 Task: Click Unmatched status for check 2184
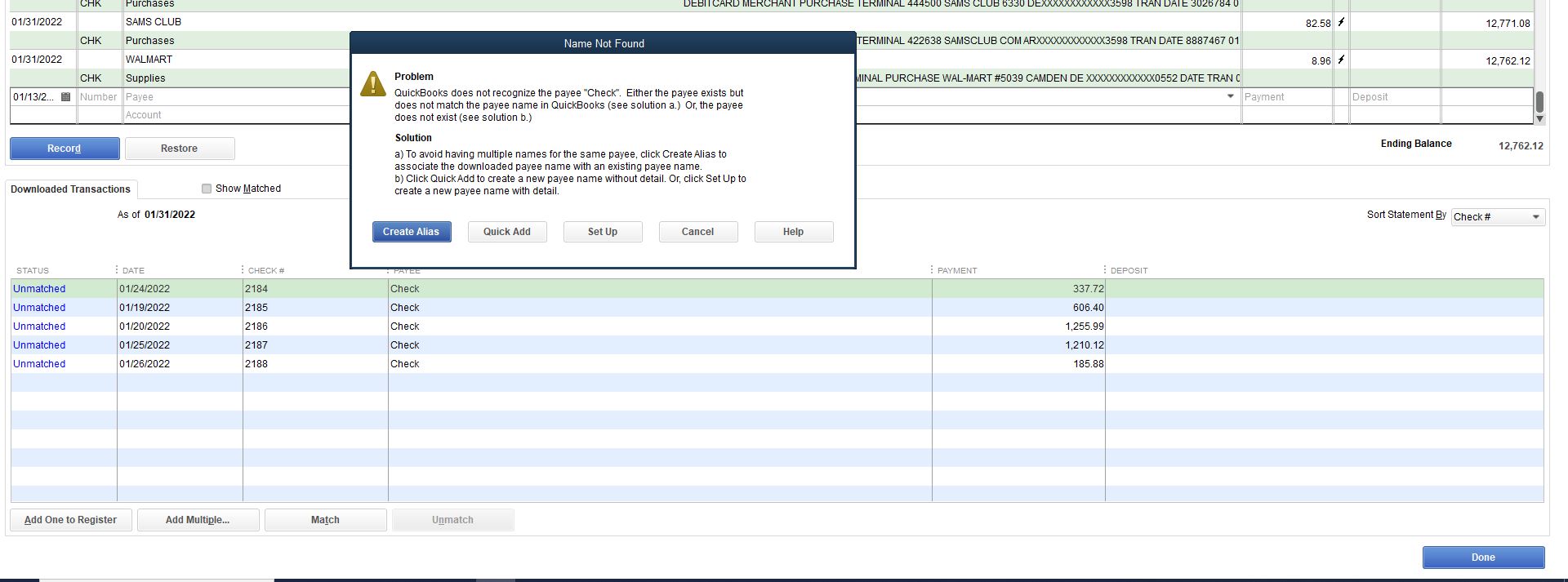tap(39, 289)
